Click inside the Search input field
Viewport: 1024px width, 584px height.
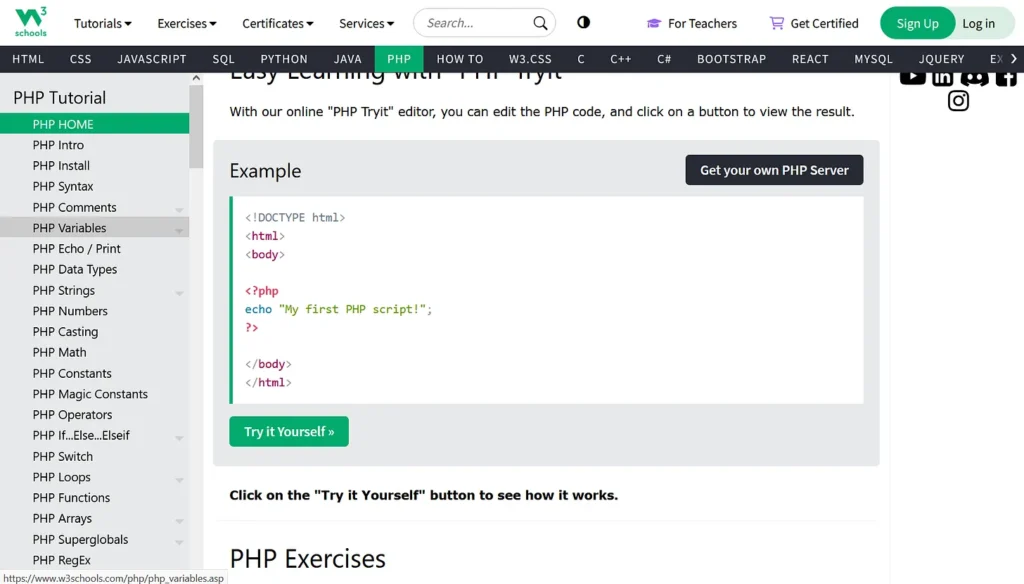[x=477, y=23]
